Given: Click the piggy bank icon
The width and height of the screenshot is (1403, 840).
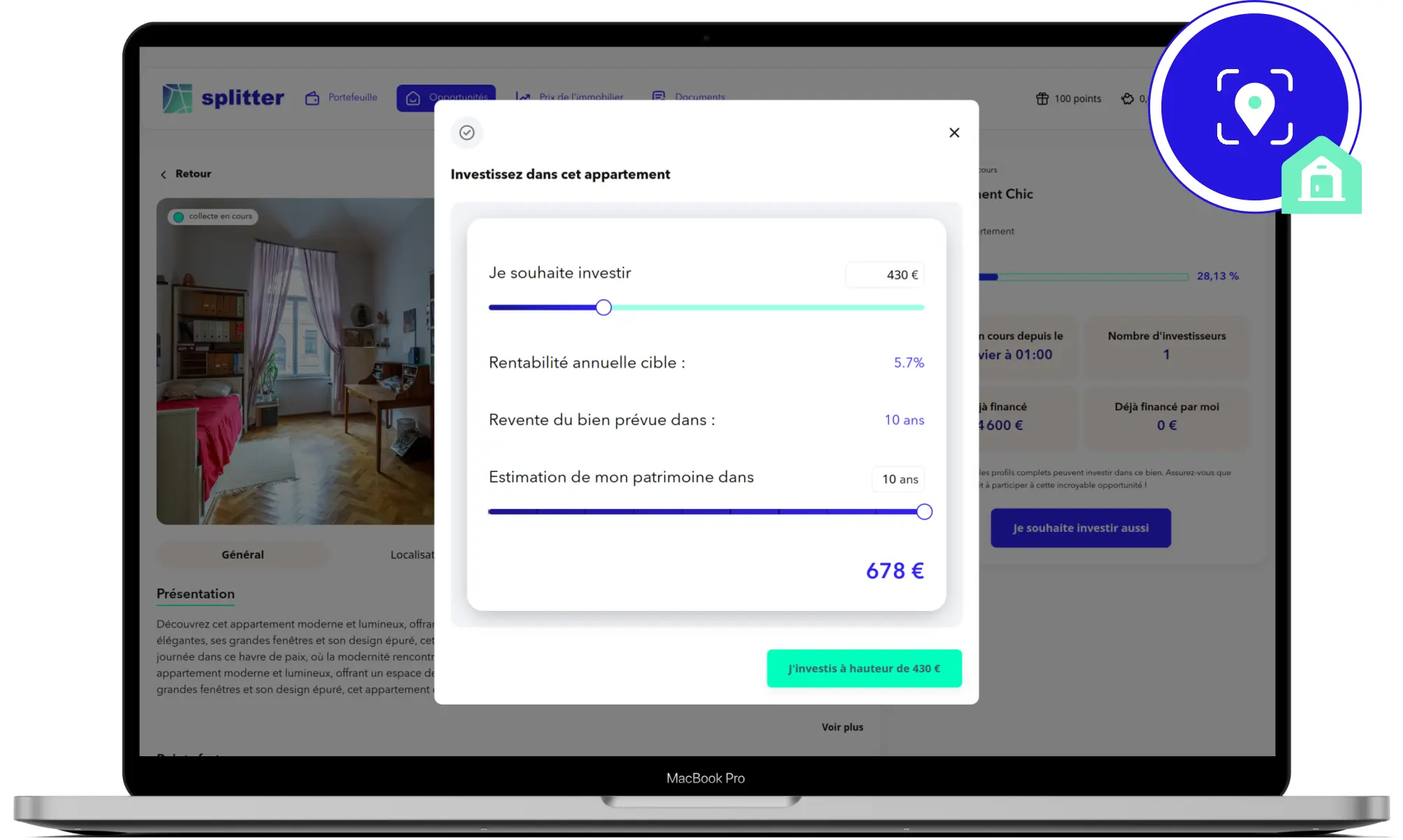Looking at the screenshot, I should click(1127, 98).
